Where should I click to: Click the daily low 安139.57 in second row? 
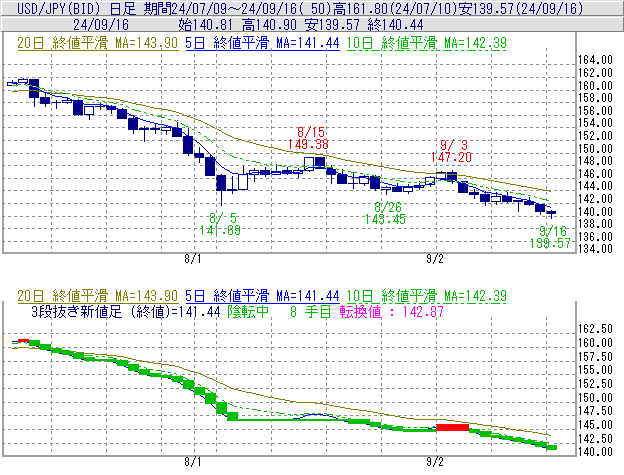332,25
